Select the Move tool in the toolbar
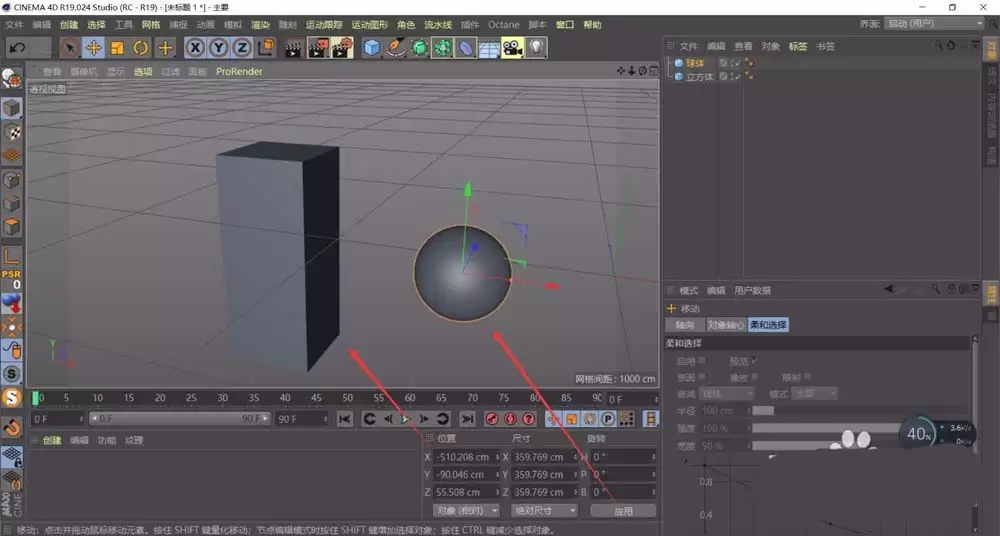This screenshot has height=536, width=1000. [93, 47]
